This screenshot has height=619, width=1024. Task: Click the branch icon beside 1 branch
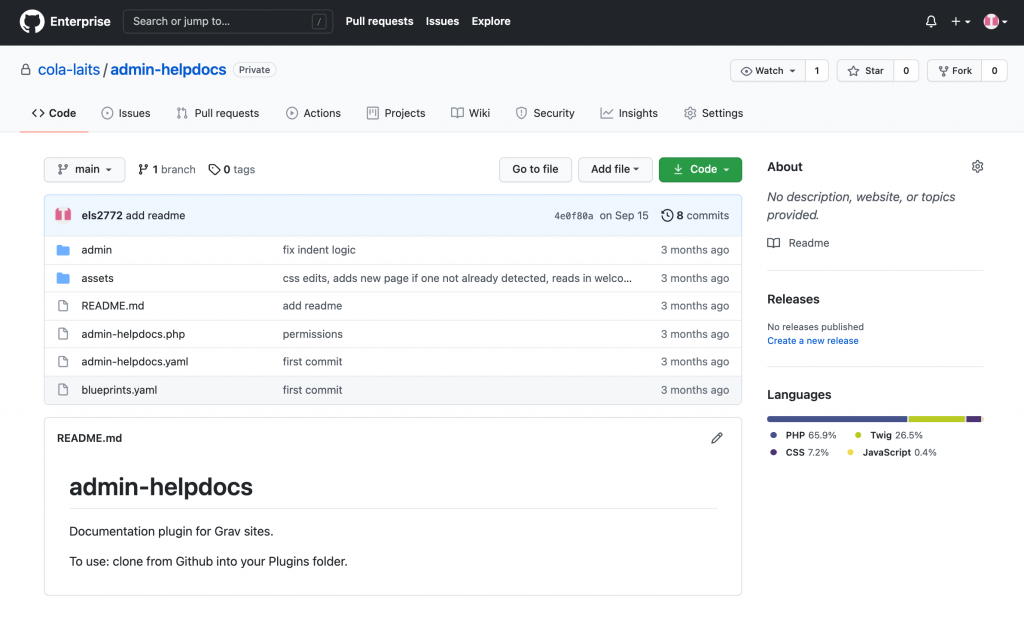coord(143,170)
